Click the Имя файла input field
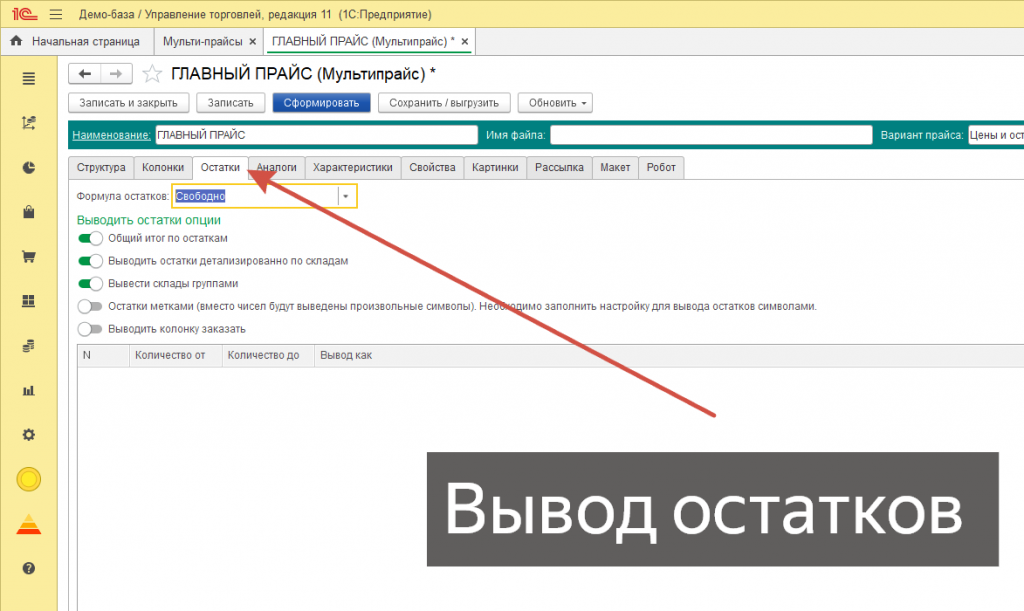 click(711, 135)
